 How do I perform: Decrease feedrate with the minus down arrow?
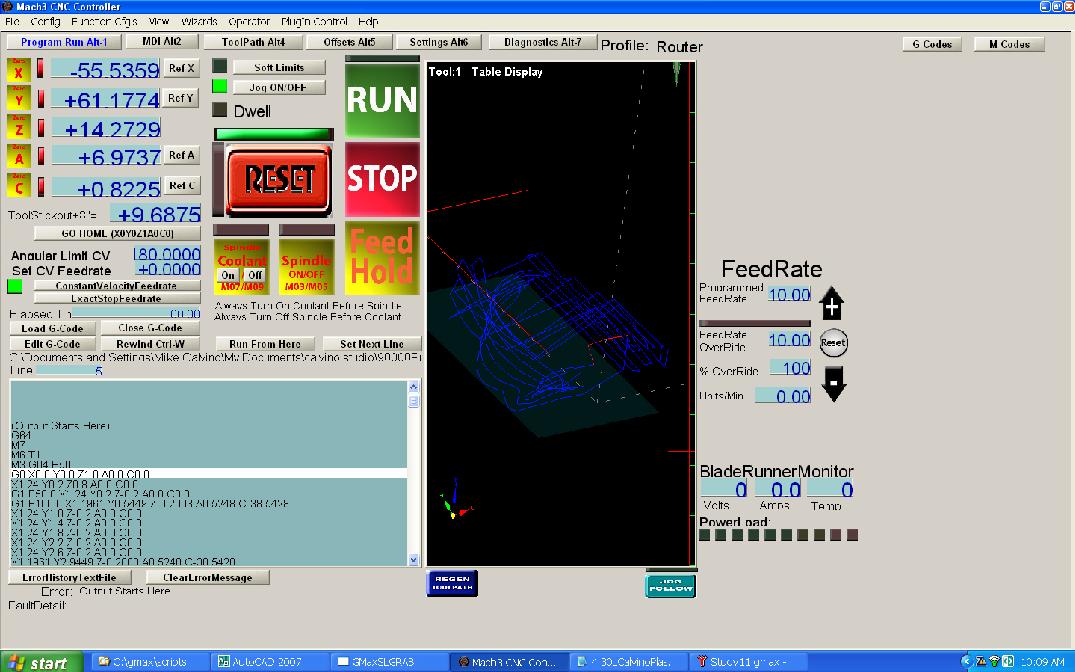(834, 383)
